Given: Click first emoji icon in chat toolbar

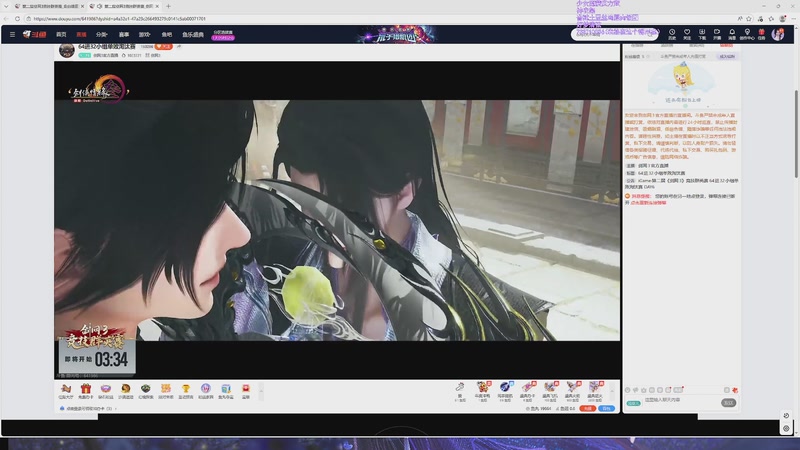Looking at the screenshot, I should point(628,390).
